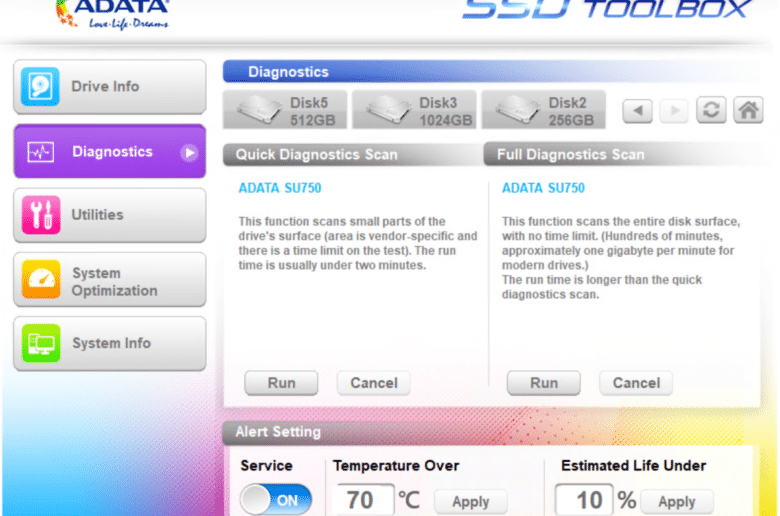Click the System Info computer icon
The width and height of the screenshot is (780, 516).
click(x=41, y=343)
